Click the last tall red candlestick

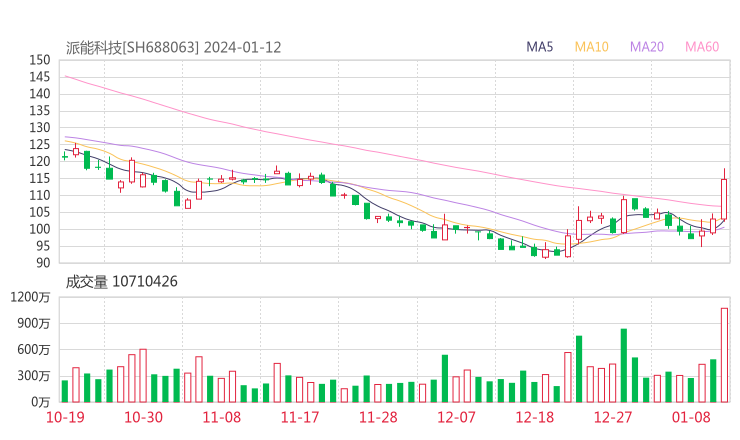pos(724,199)
